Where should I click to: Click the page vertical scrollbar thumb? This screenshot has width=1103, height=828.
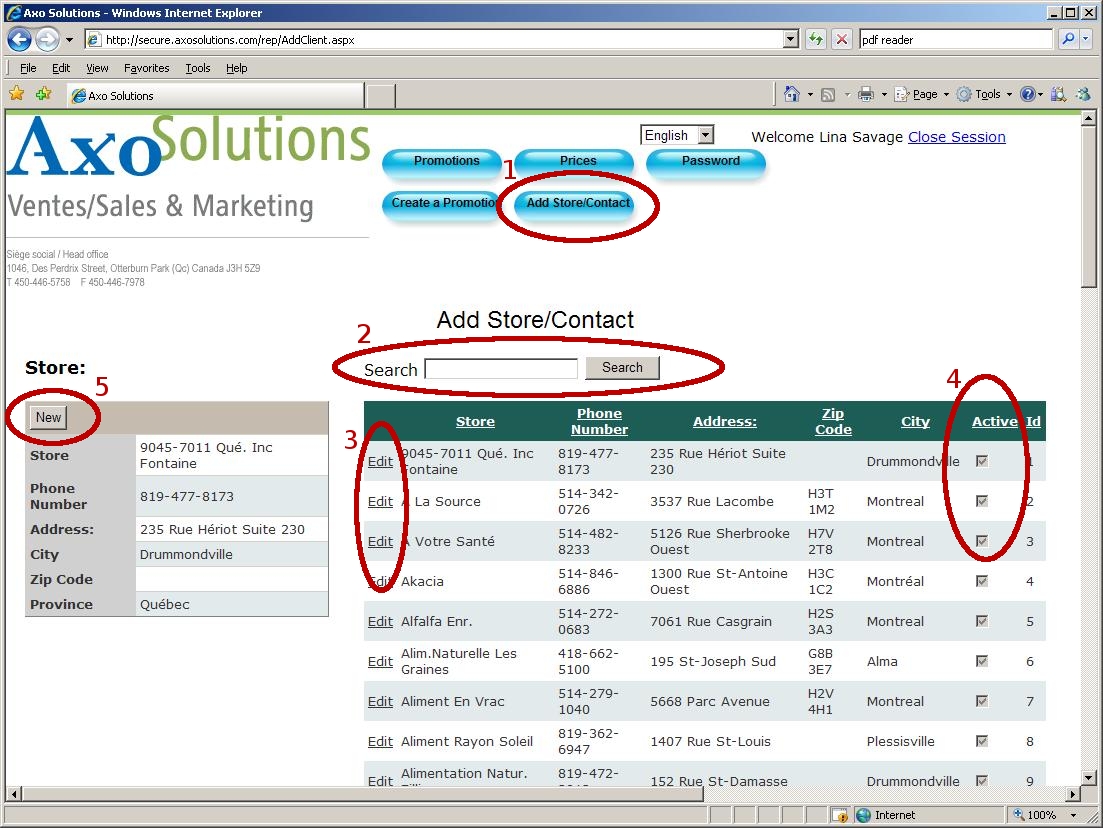[1088, 208]
